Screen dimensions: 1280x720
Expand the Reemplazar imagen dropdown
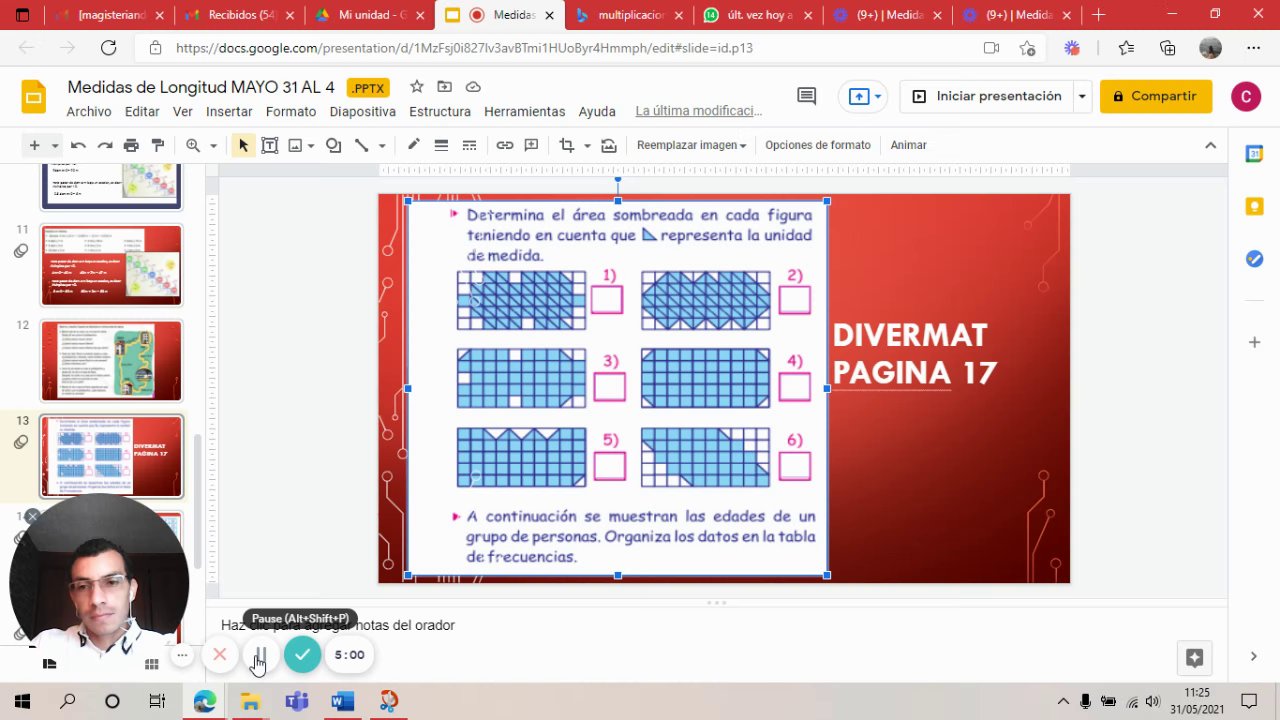coord(692,145)
